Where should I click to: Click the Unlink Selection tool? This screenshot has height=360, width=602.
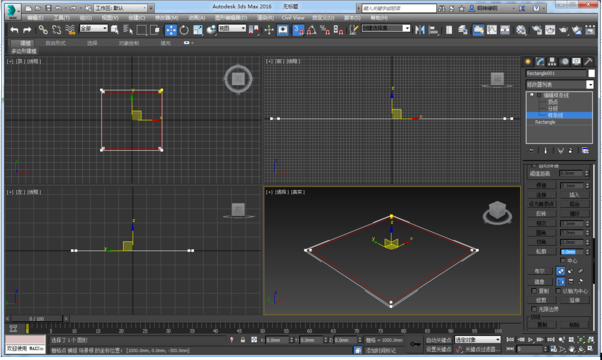56,30
